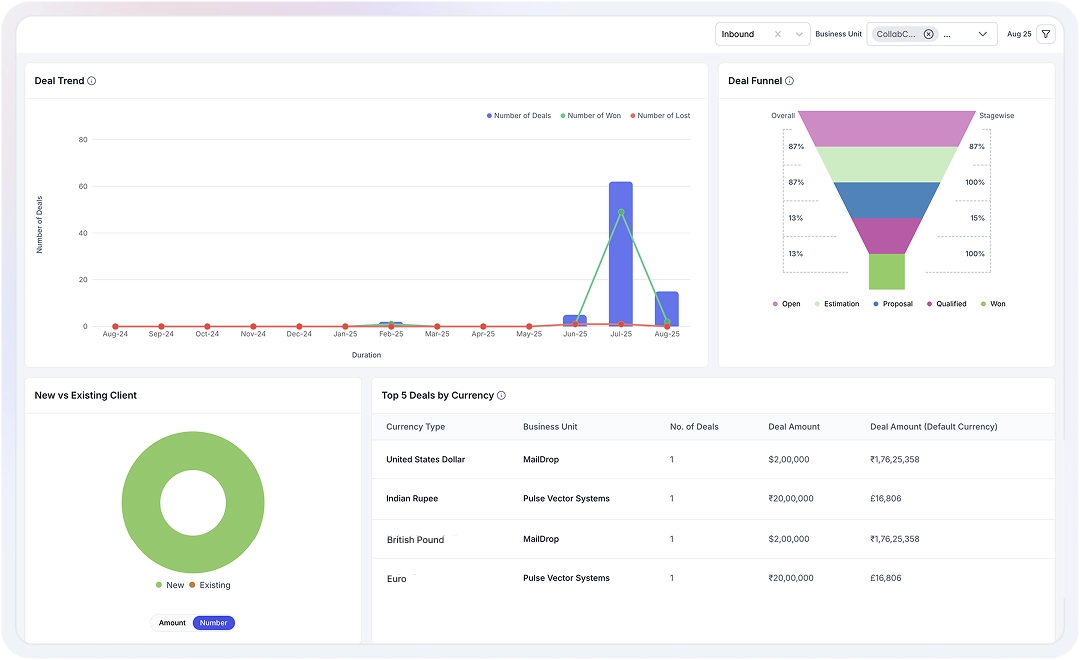The image size is (1080, 660).
Task: Toggle the Number of Won legend entry
Action: click(x=591, y=115)
